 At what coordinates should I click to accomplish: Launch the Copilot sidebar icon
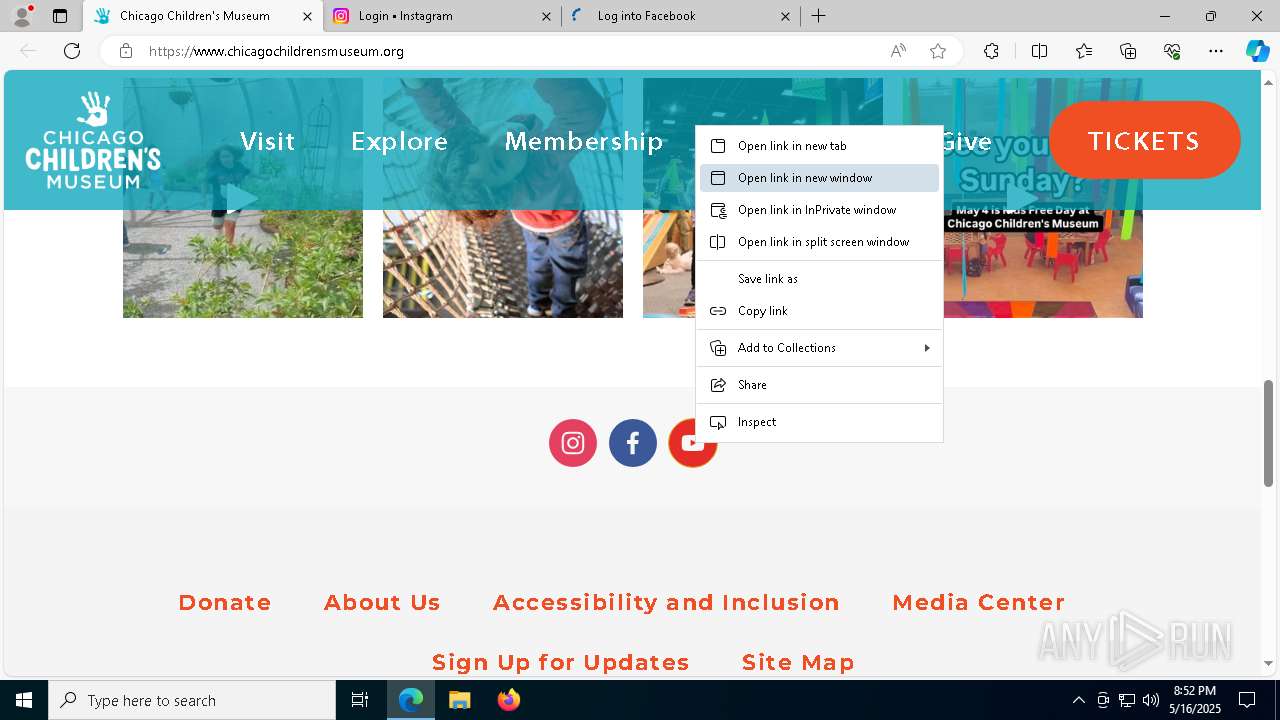click(x=1257, y=51)
